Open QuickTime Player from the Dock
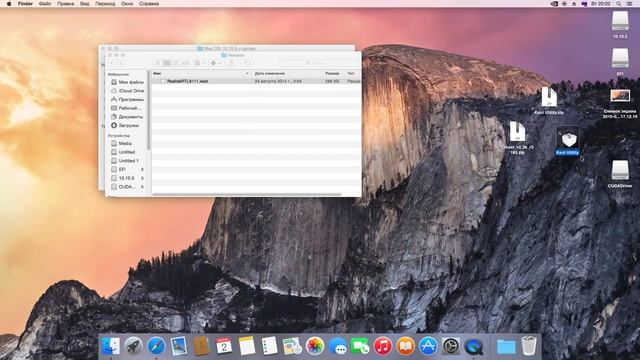This screenshot has width=640, height=360. pos(473,346)
